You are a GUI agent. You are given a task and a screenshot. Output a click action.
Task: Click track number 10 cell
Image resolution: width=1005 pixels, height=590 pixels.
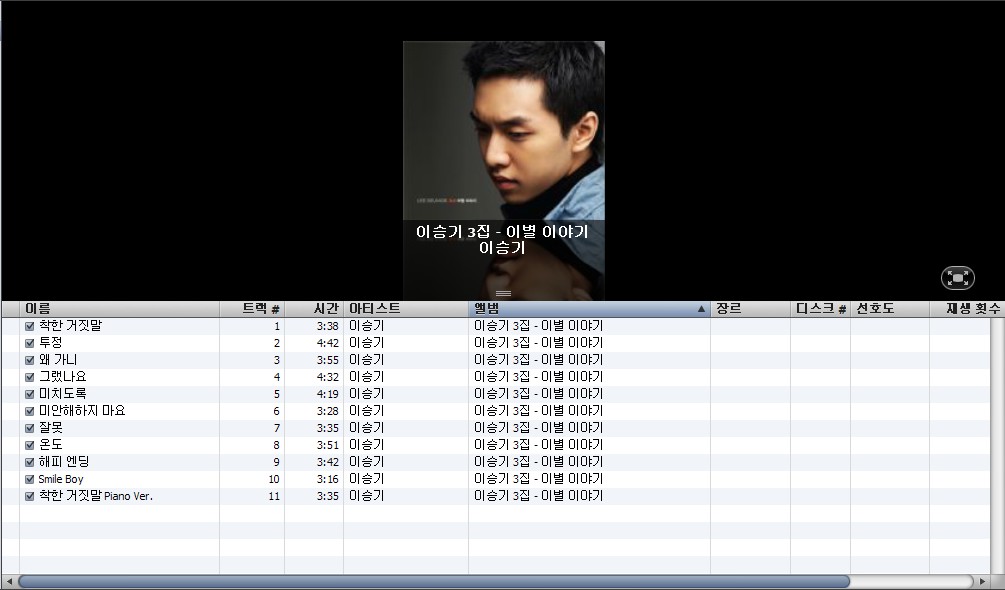pyautogui.click(x=274, y=479)
